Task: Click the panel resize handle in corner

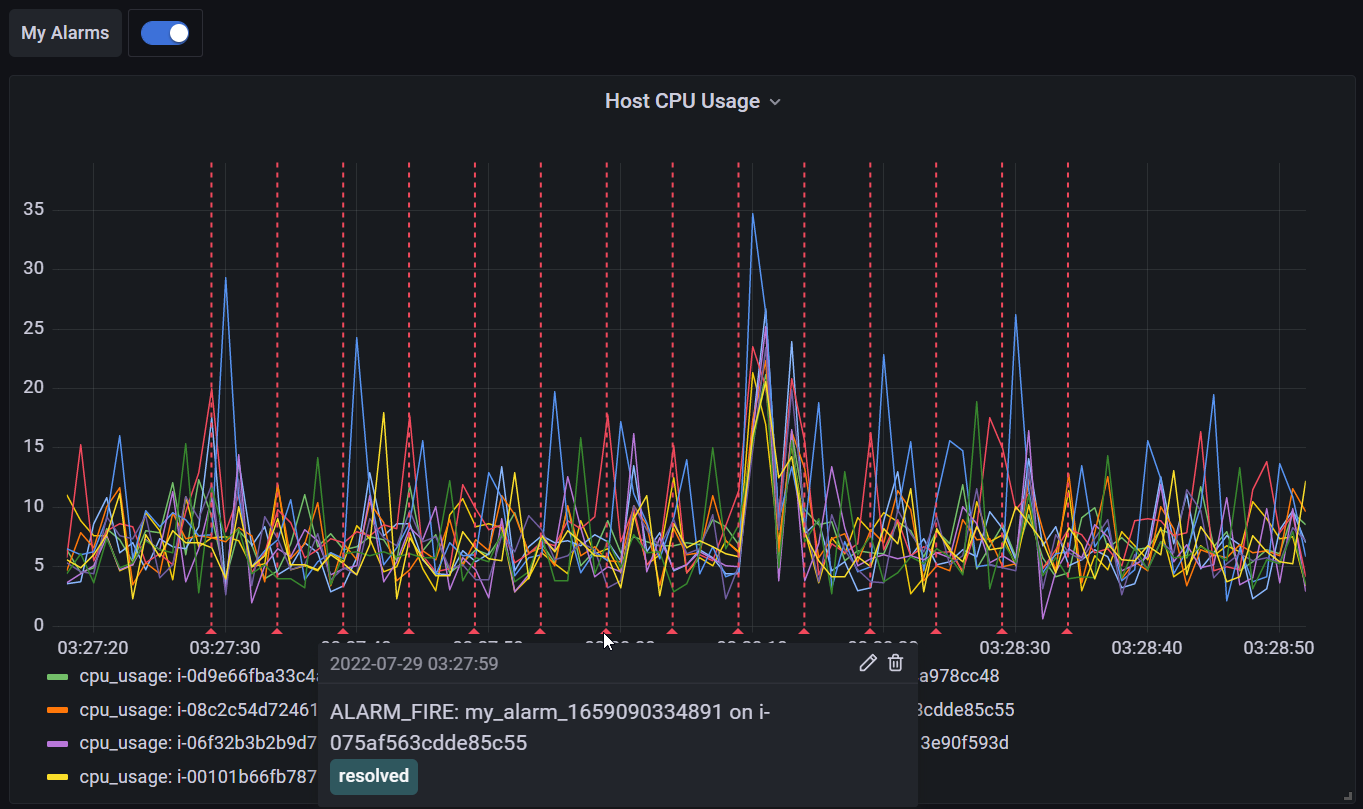Action: [x=1347, y=795]
